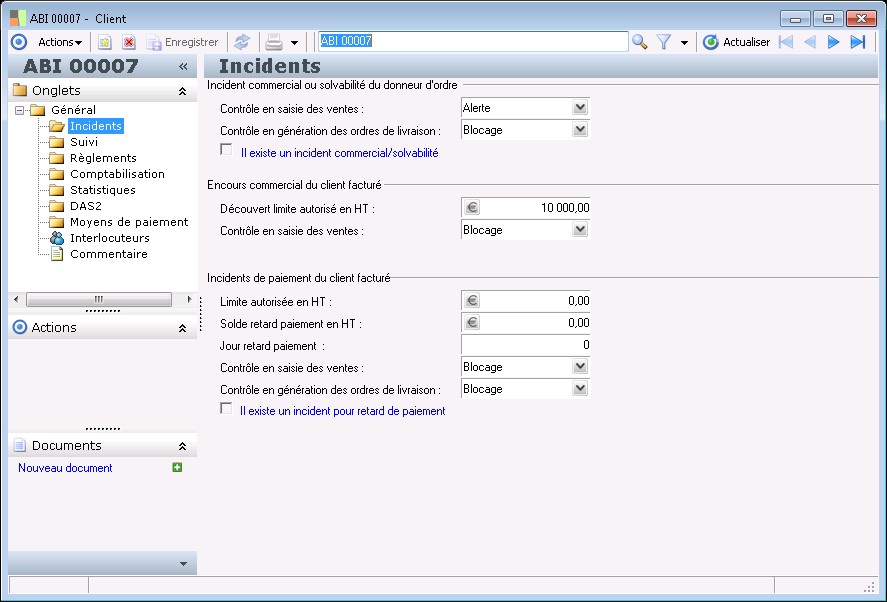Click the magnifier search icon

(x=640, y=42)
